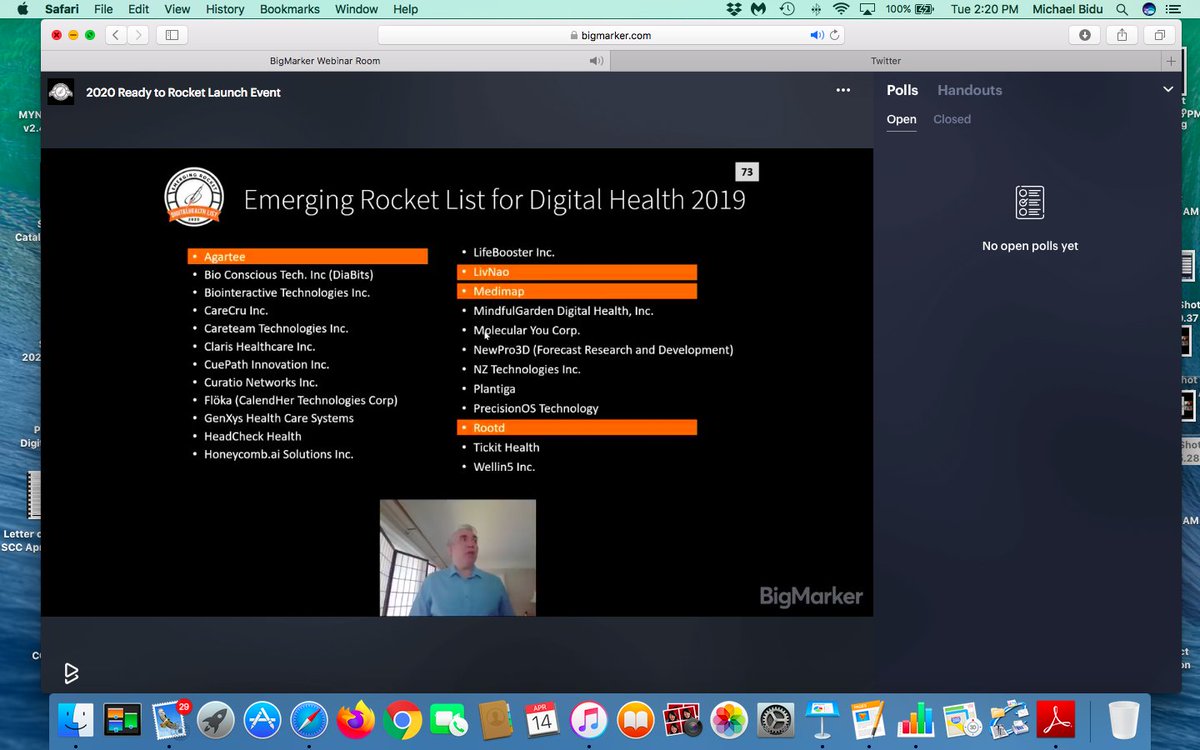Viewport: 1200px width, 750px height.
Task: Mute the BigMarker Webinar Room tab audio
Action: [596, 61]
